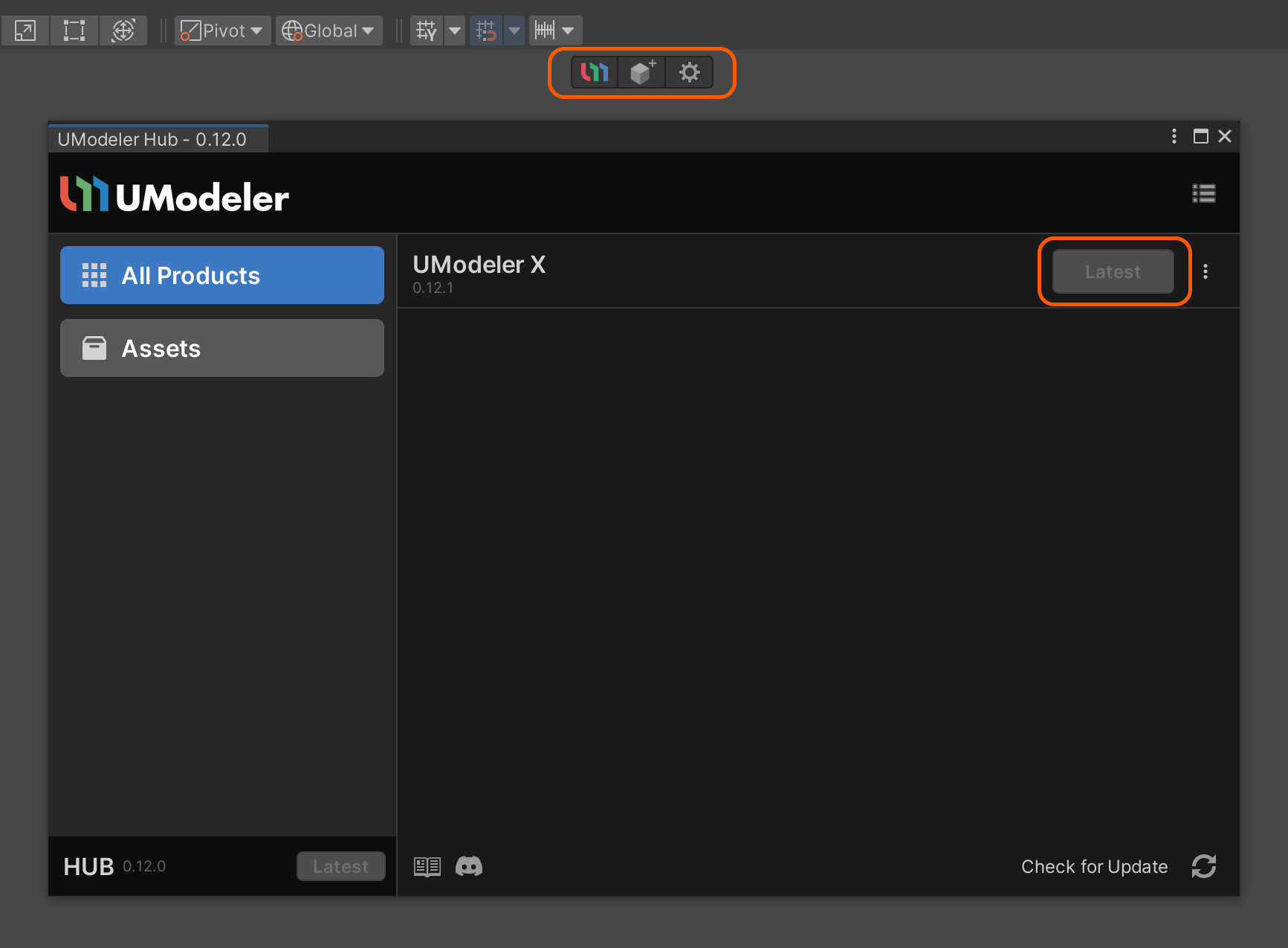Click the refresh icon beside Check for Update
Screen dimensions: 1288x948
1204,866
